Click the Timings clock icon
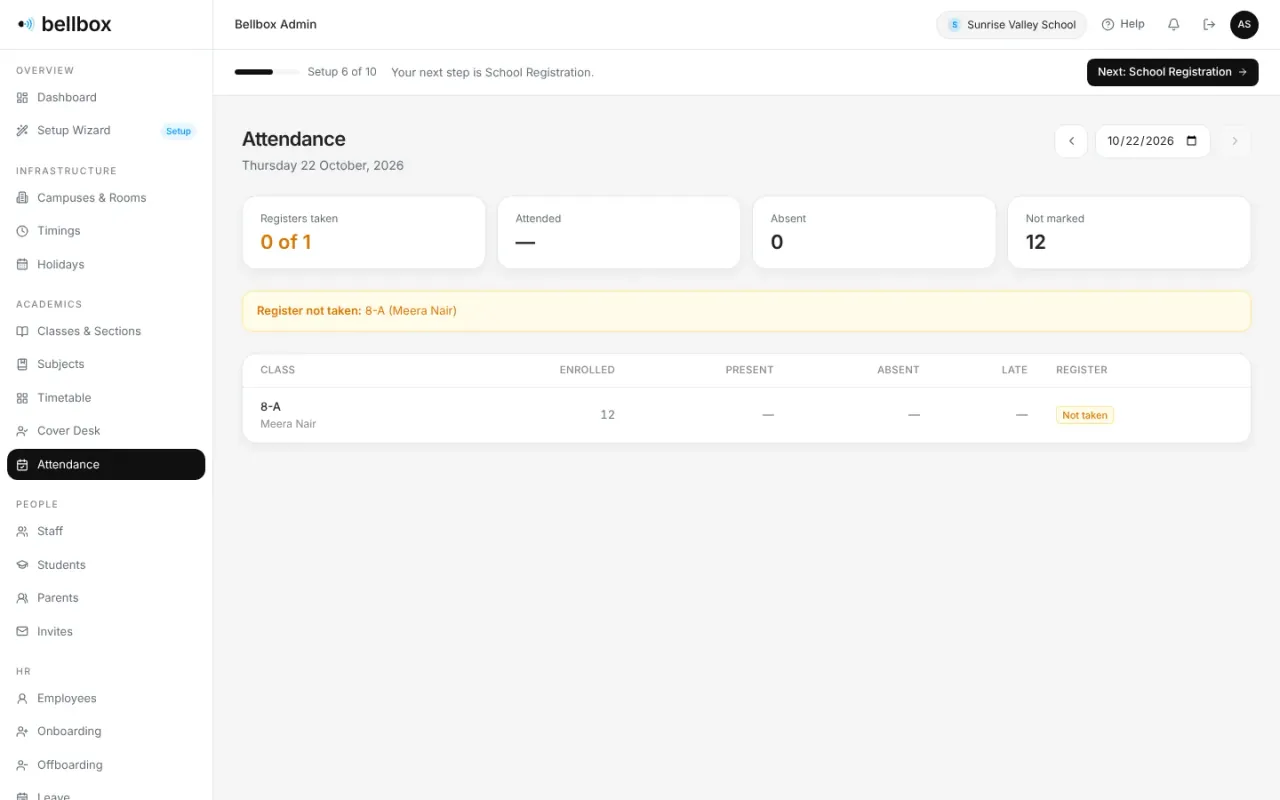This screenshot has width=1280, height=800. point(22,231)
